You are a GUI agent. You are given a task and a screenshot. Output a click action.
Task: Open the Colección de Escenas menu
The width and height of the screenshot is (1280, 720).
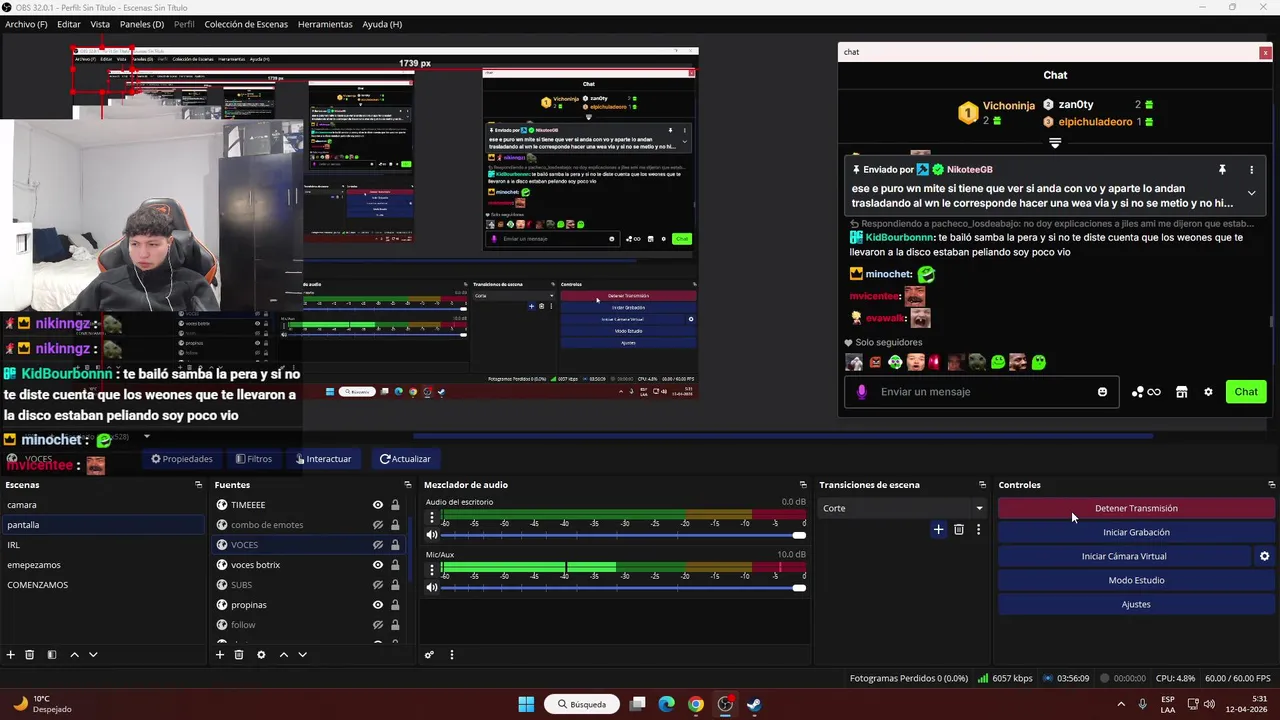click(x=246, y=24)
